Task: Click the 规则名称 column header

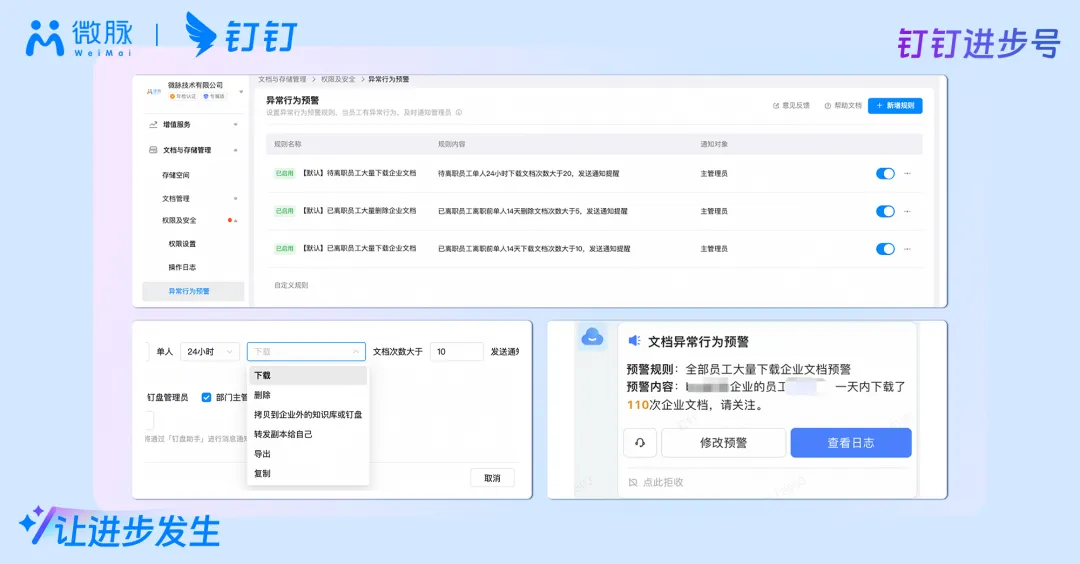Action: [288, 144]
